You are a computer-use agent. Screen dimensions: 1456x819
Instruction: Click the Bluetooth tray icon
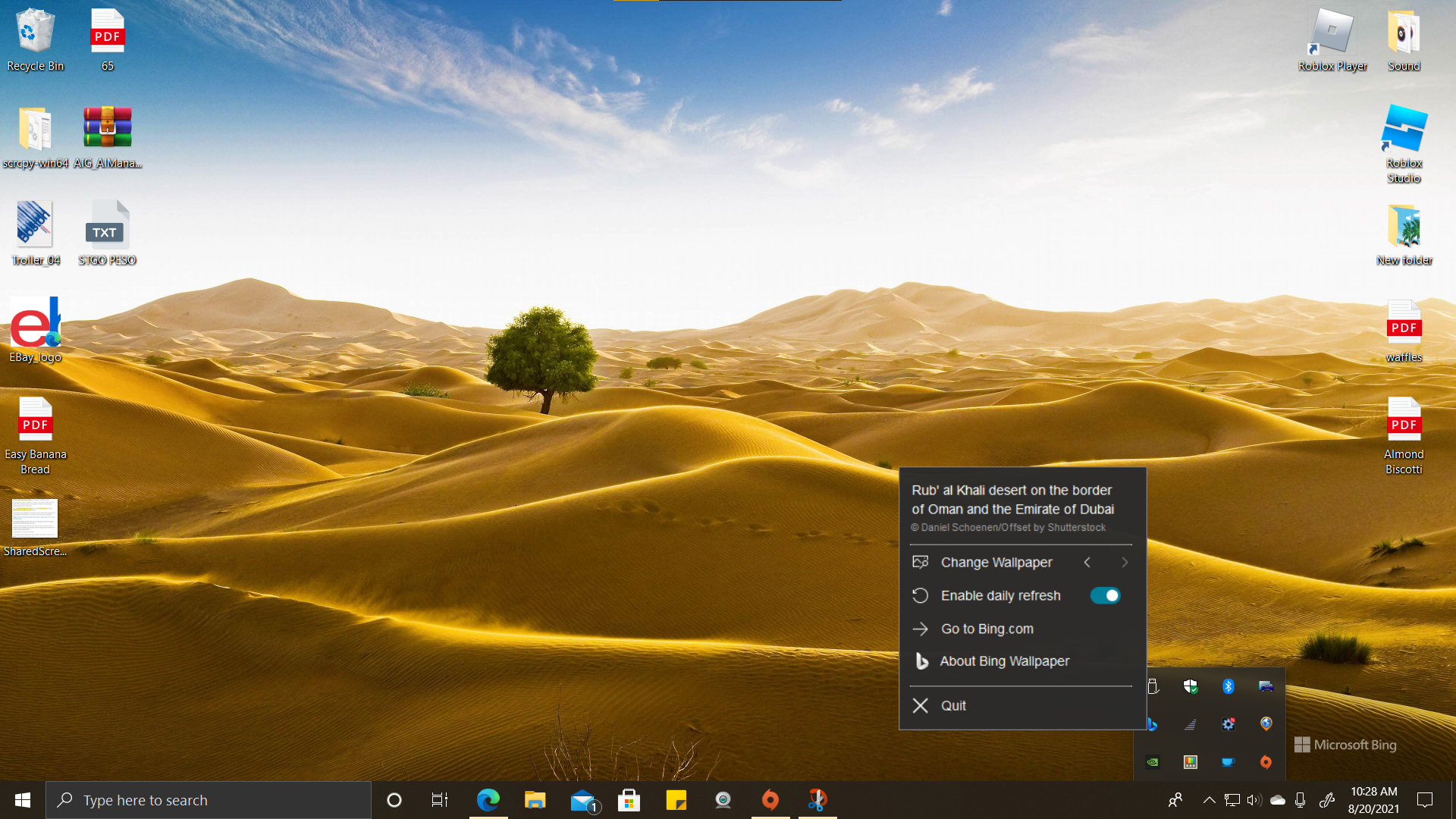pos(1228,686)
